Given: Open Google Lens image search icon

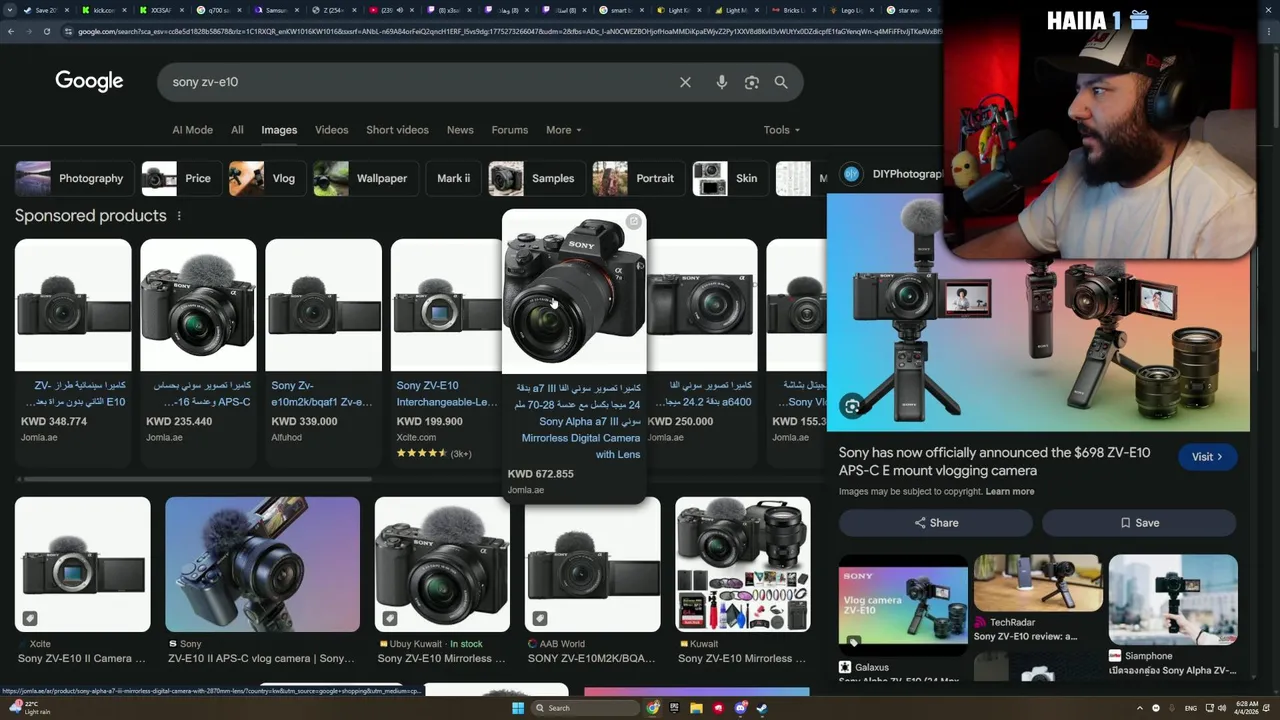Looking at the screenshot, I should [752, 82].
